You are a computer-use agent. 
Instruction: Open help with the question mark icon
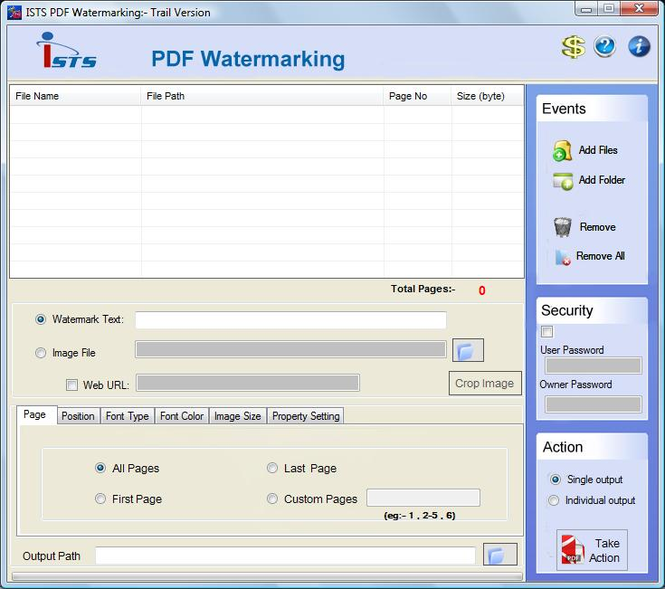(x=605, y=46)
